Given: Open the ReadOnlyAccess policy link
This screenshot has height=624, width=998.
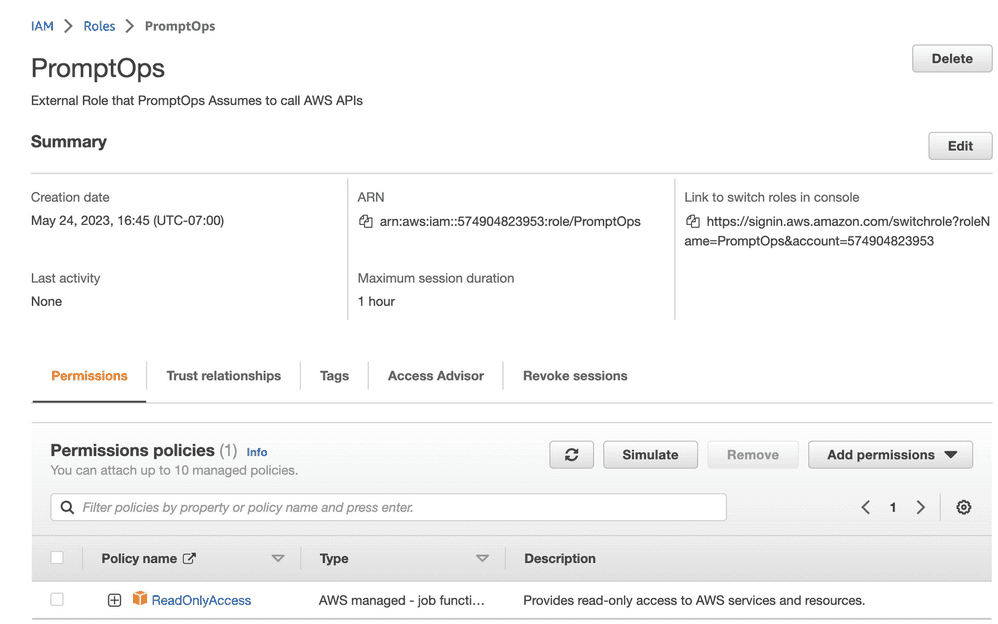Looking at the screenshot, I should (x=201, y=600).
